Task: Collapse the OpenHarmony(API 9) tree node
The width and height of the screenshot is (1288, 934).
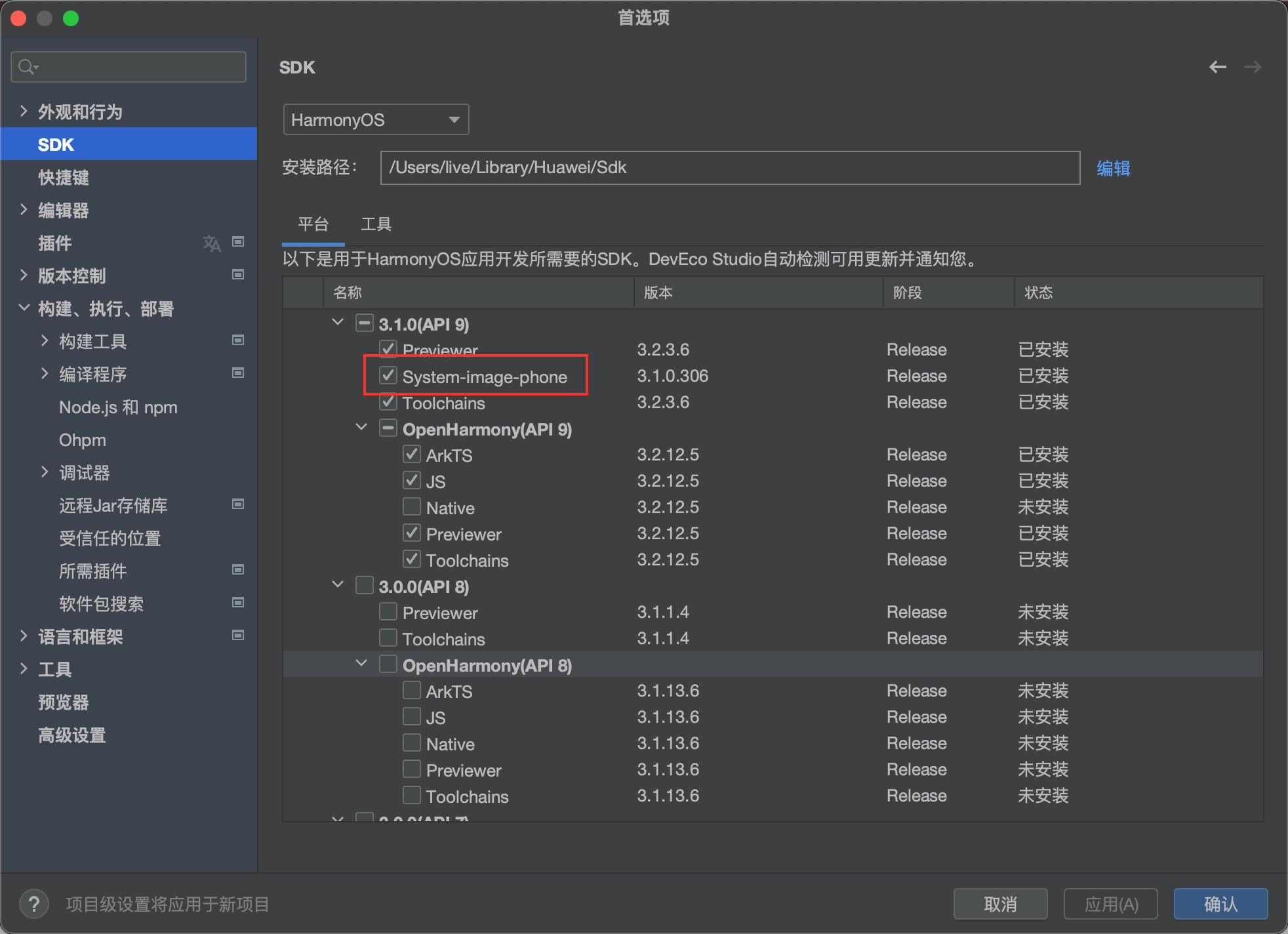Action: click(x=361, y=427)
